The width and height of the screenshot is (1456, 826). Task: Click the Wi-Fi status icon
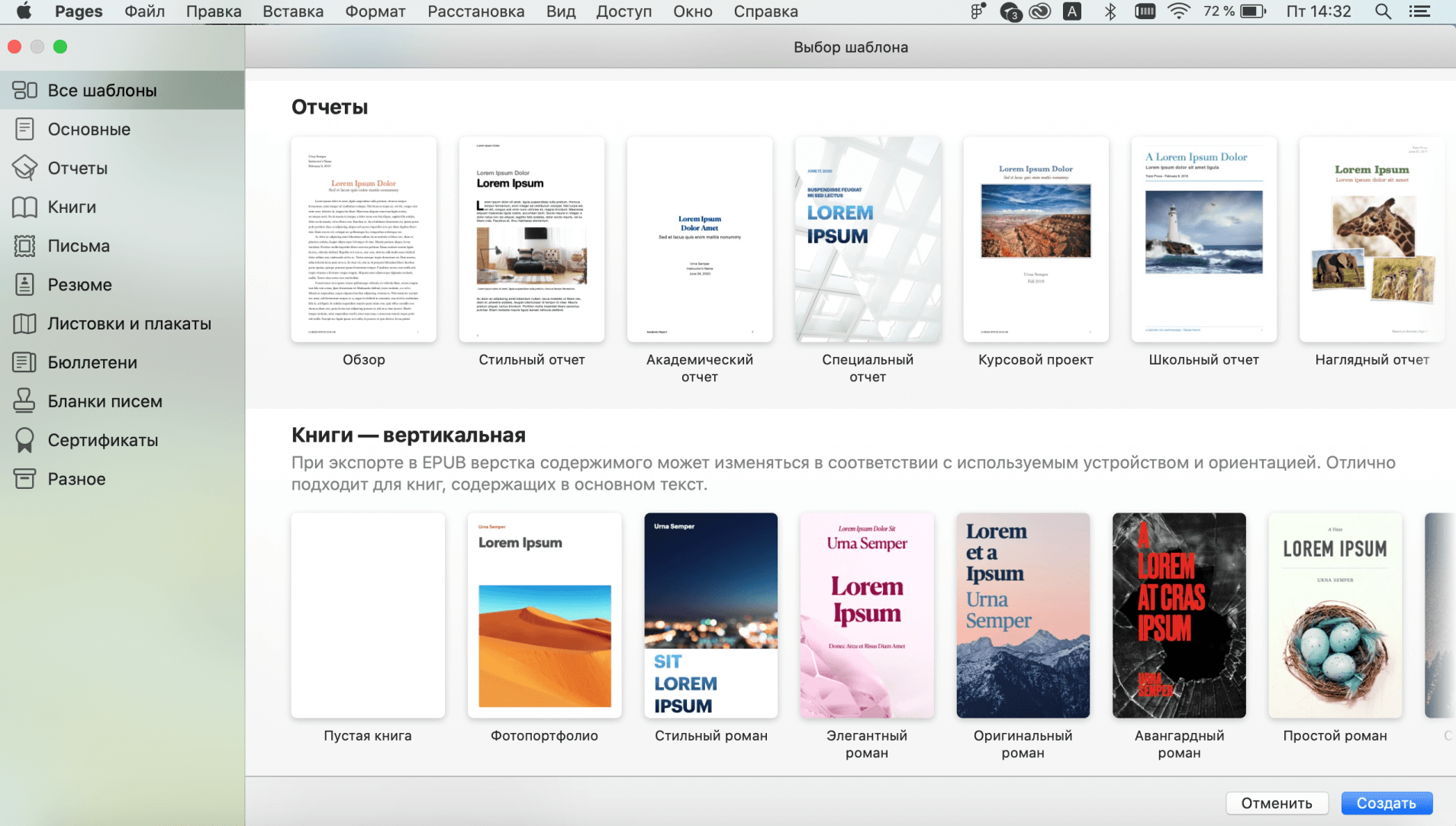1178,11
